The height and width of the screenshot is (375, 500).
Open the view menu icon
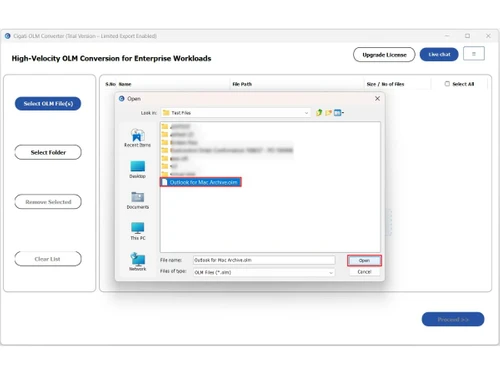[x=339, y=113]
